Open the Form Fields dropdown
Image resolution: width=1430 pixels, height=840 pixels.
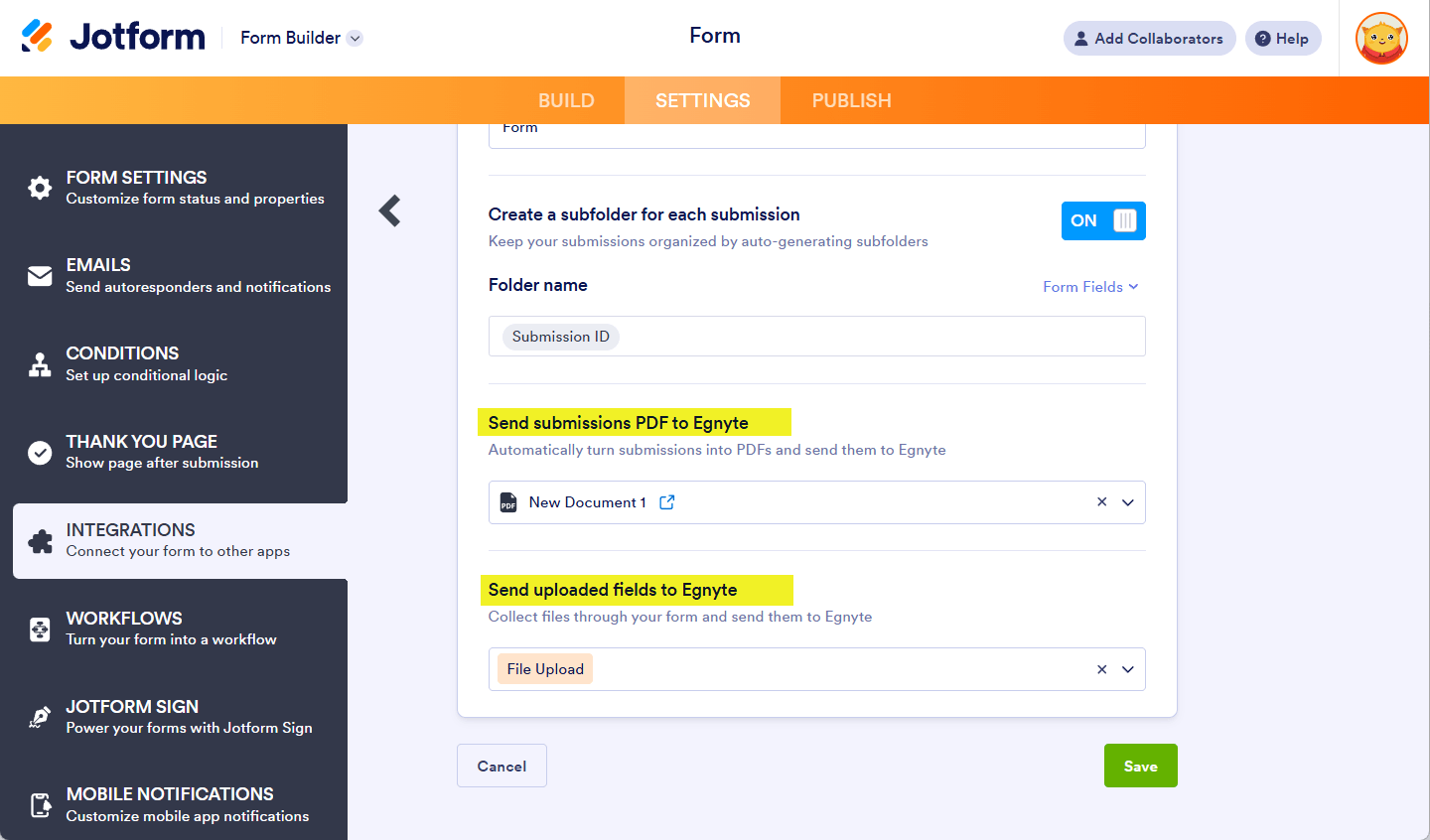[x=1089, y=287]
